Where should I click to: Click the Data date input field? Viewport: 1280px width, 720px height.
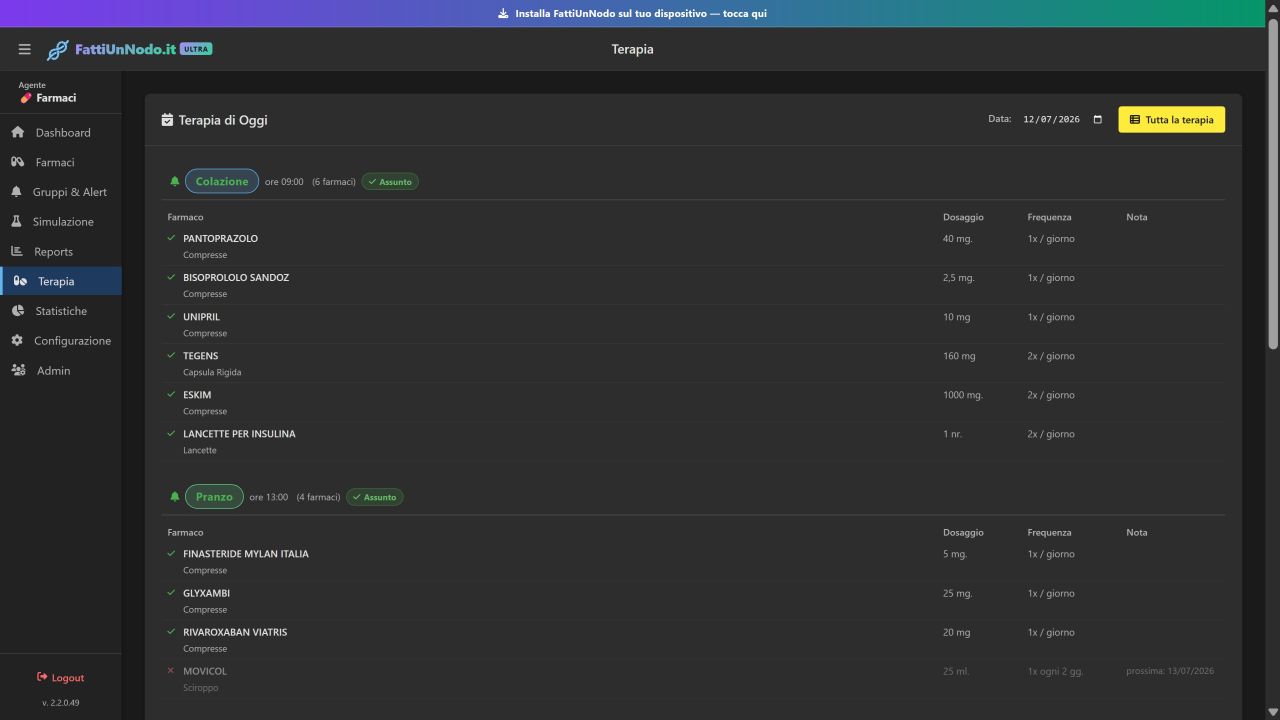(x=1063, y=119)
